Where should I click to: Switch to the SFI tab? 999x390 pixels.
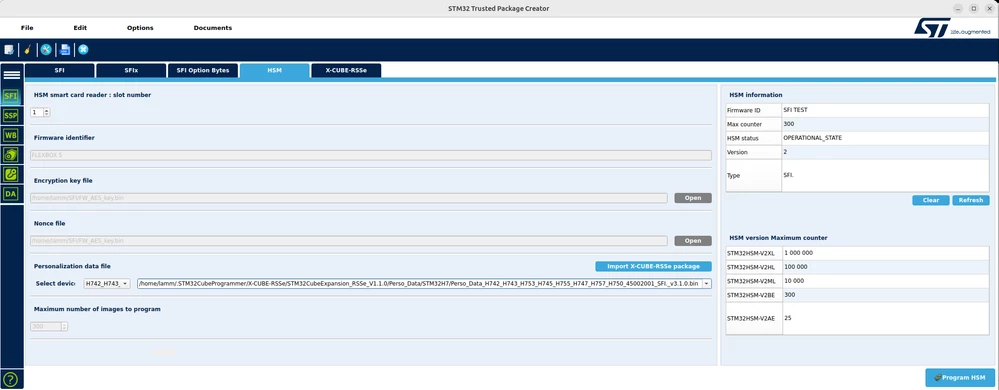pyautogui.click(x=59, y=71)
